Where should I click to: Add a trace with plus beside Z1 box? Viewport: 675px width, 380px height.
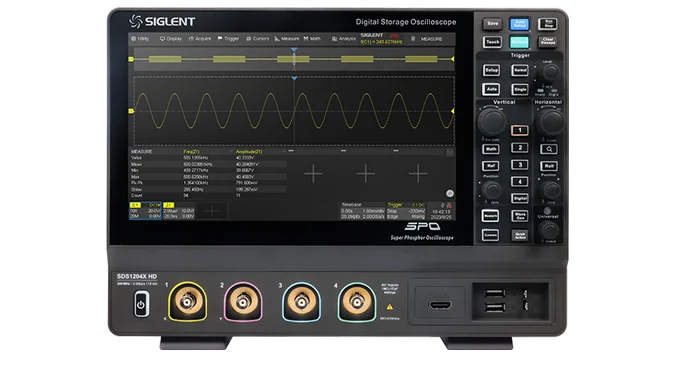[x=212, y=211]
